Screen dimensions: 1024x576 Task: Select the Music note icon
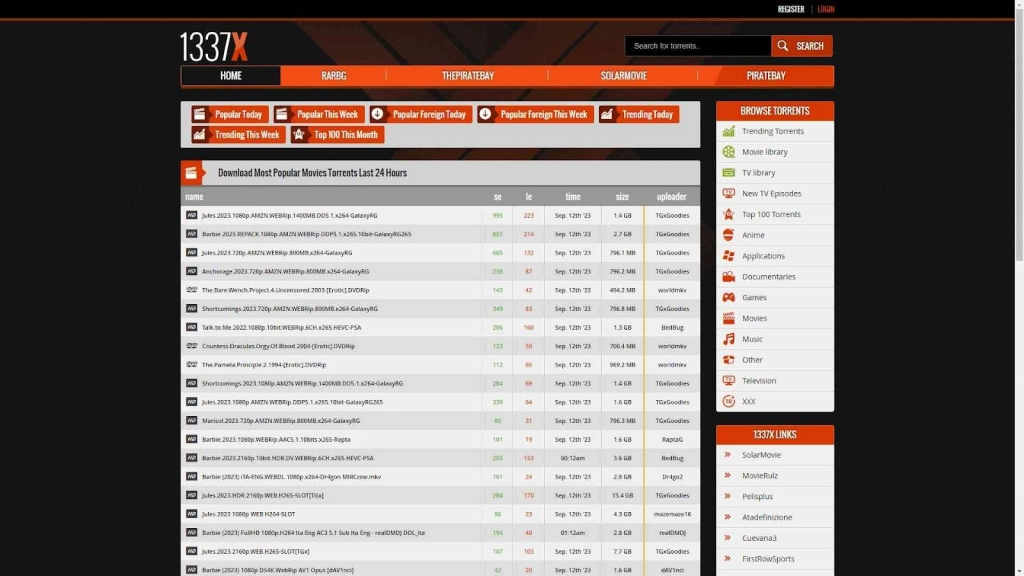pos(729,339)
